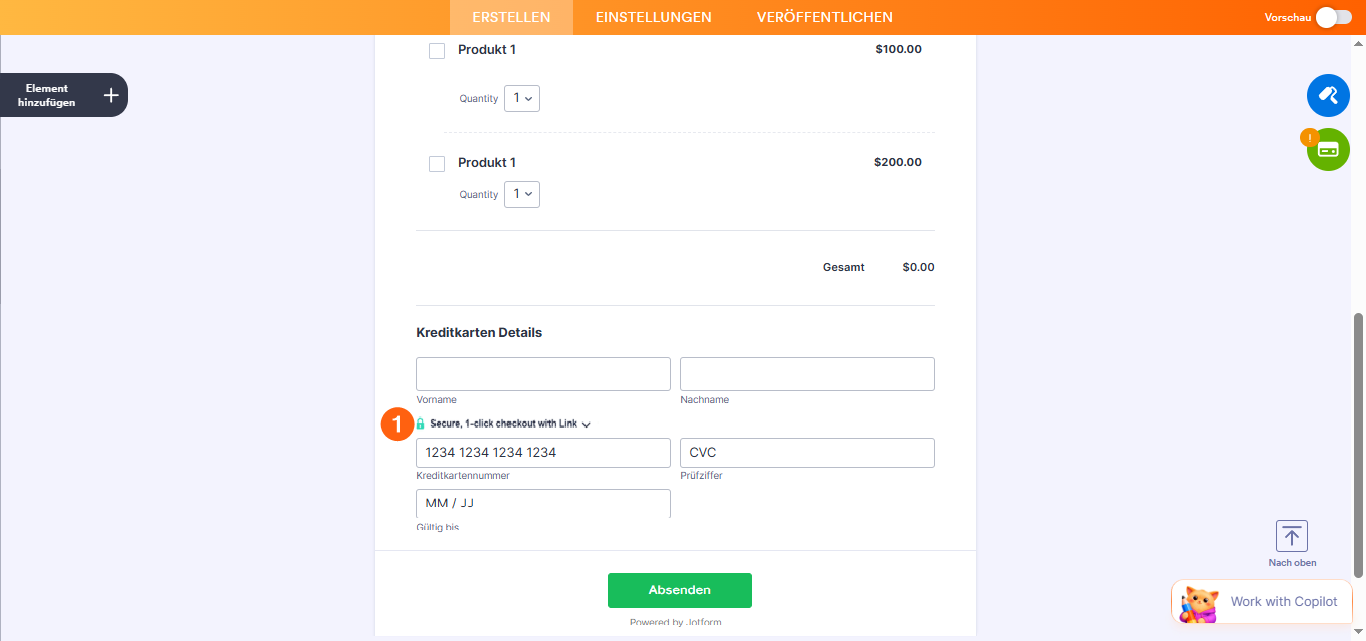The width and height of the screenshot is (1366, 641).
Task: Switch to the EINSTELLUNGEN tab
Action: click(x=653, y=16)
